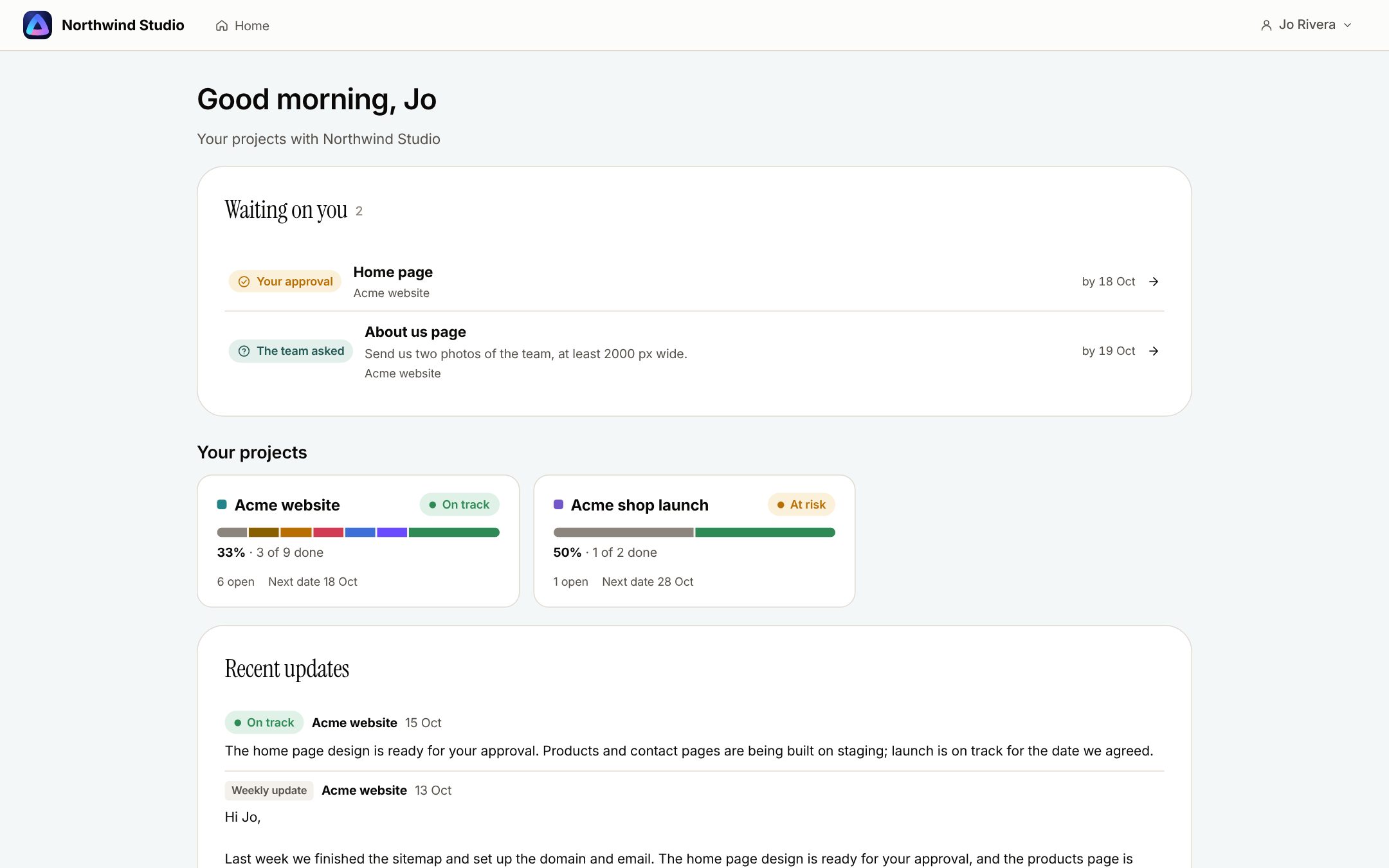Click the Jo Rivera user name

pos(1307,24)
